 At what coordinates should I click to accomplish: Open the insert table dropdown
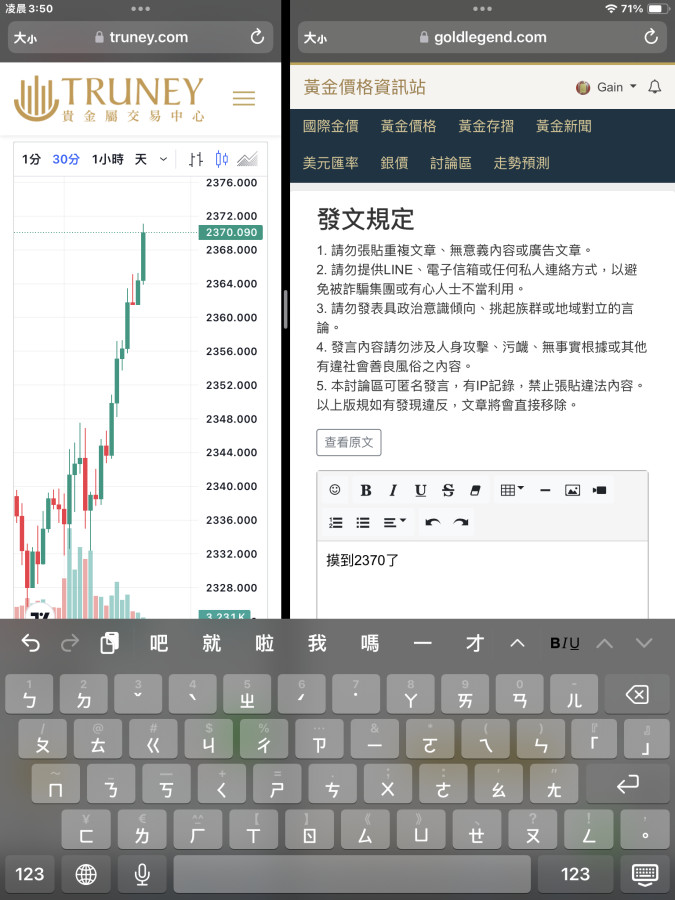coord(512,490)
